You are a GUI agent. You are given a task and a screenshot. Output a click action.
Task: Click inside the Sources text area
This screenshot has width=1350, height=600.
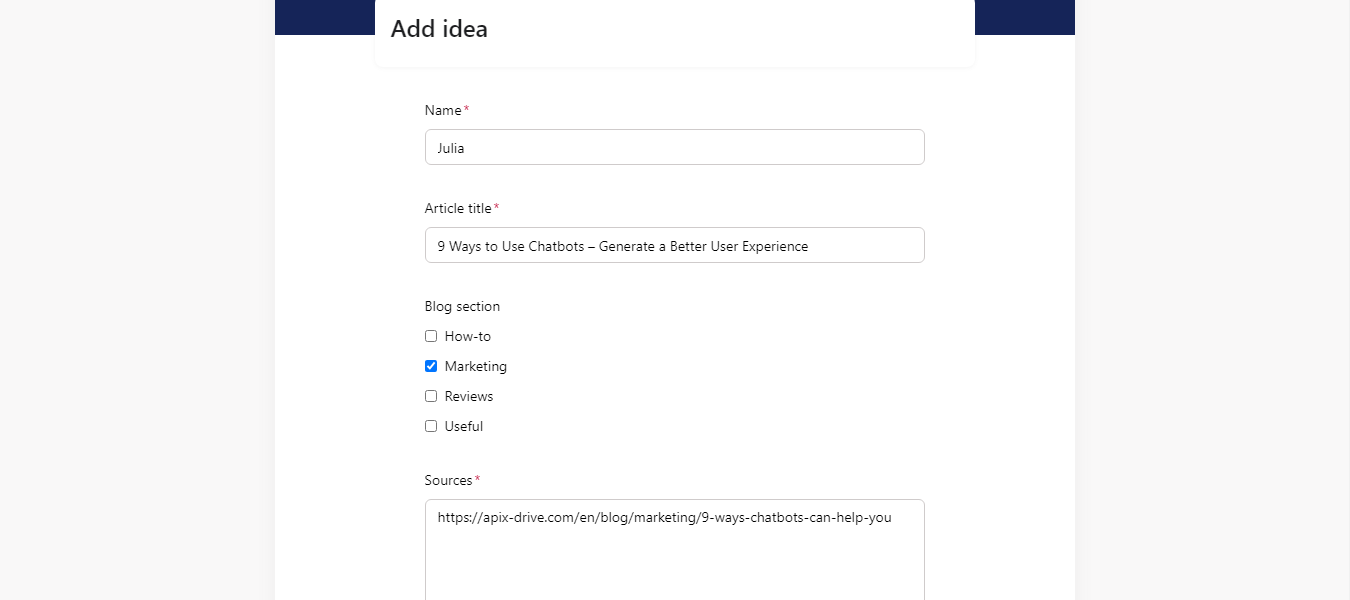[x=674, y=550]
